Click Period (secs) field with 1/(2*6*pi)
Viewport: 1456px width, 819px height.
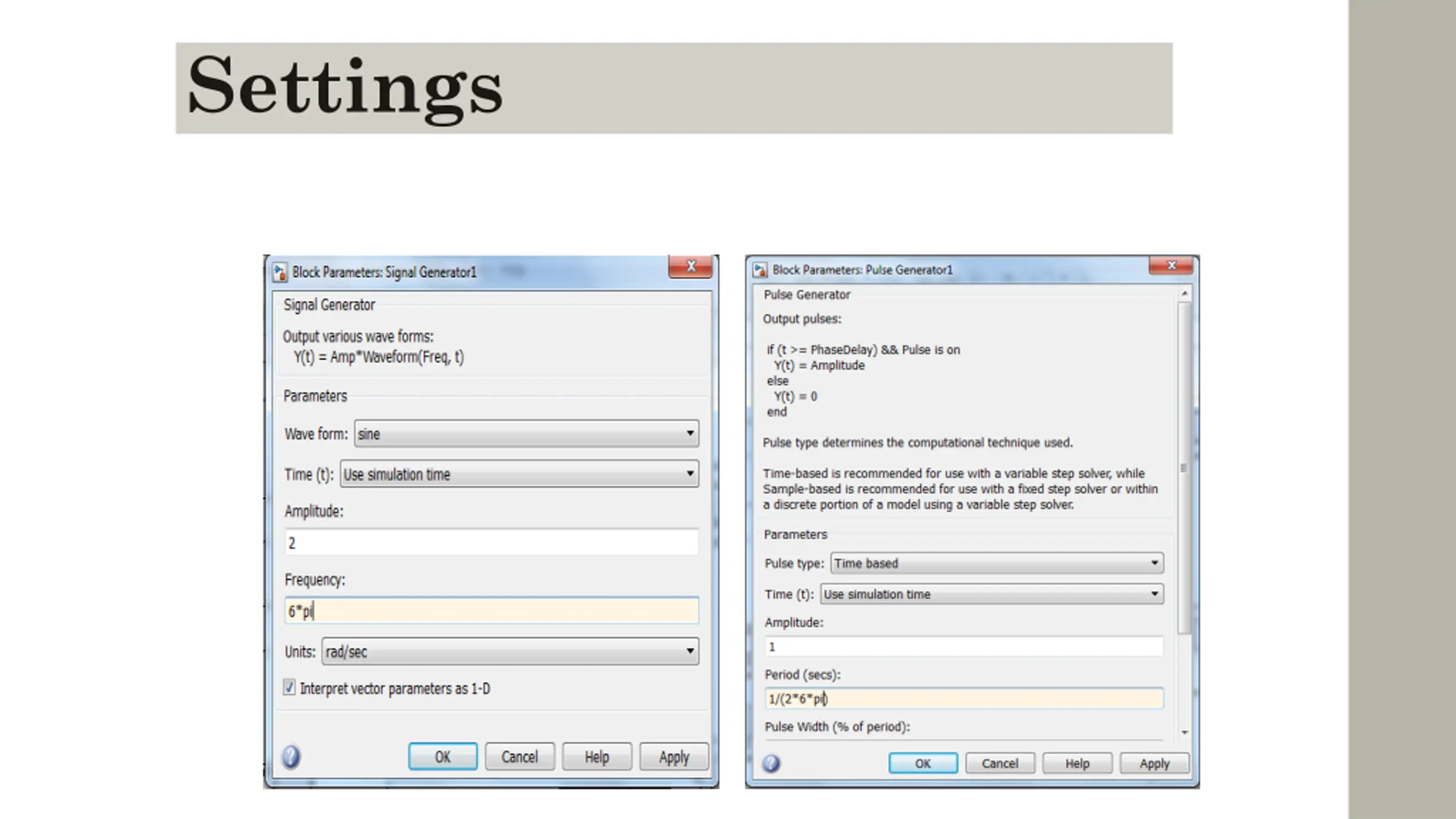tap(964, 698)
